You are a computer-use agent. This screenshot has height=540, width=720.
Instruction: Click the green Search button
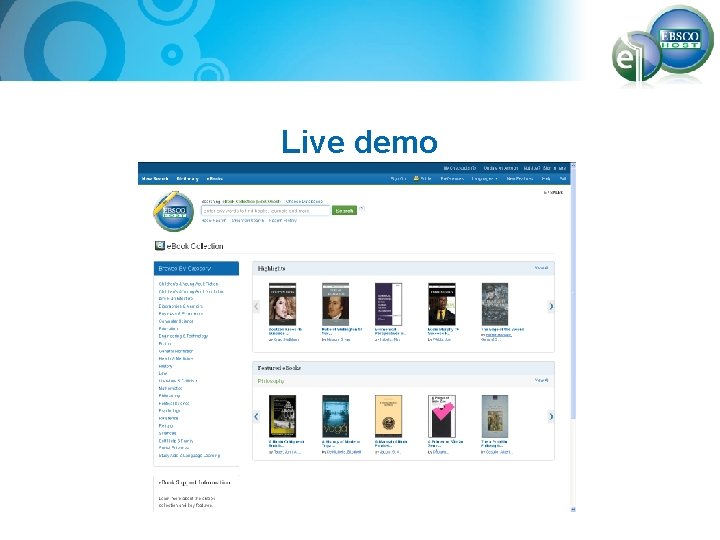click(x=344, y=211)
